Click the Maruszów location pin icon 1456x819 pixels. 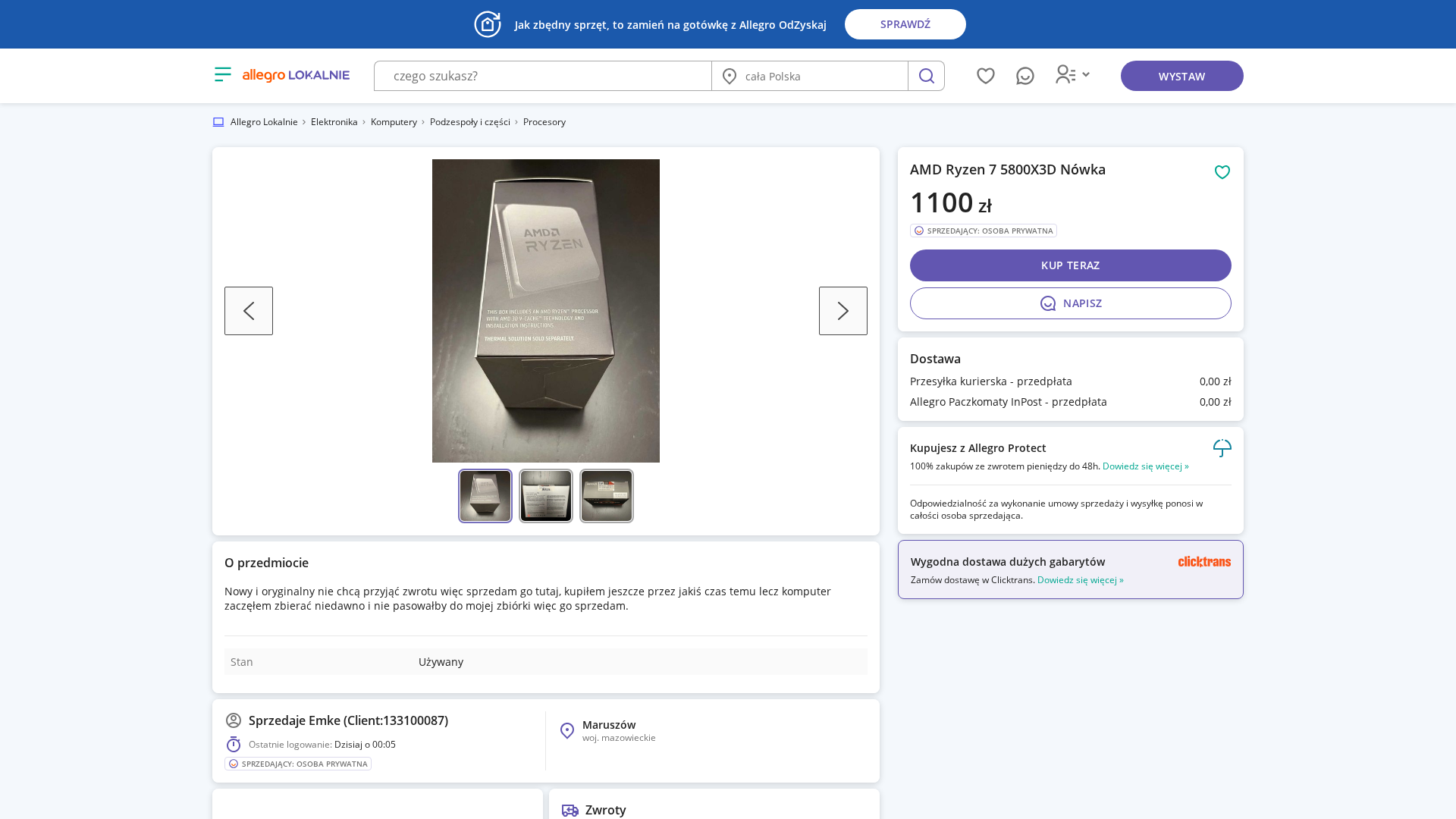(x=567, y=730)
